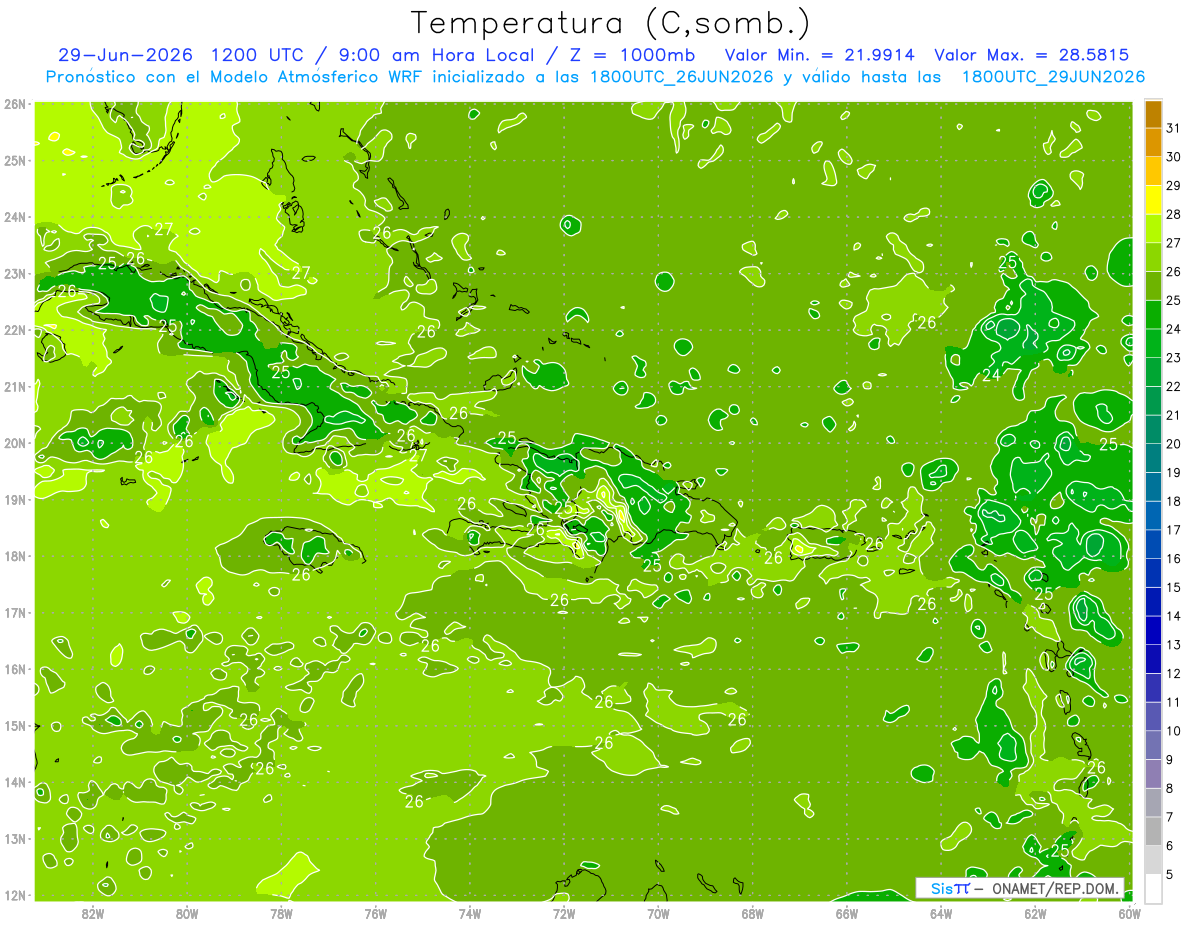Click the colorbar legend value 20

[1173, 444]
